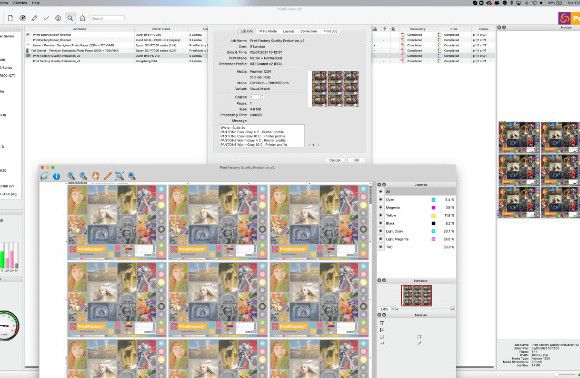Switch to the Layout tab
580x378 pixels.
tap(289, 31)
